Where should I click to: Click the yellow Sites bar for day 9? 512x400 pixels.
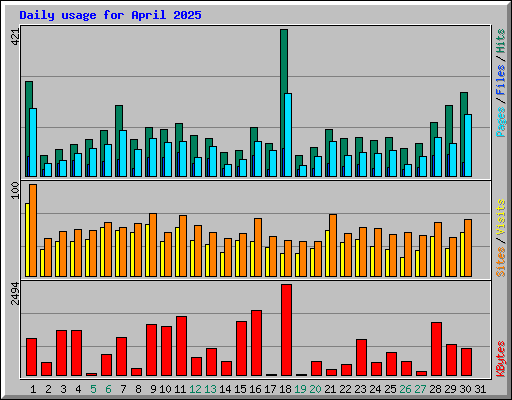(147, 250)
